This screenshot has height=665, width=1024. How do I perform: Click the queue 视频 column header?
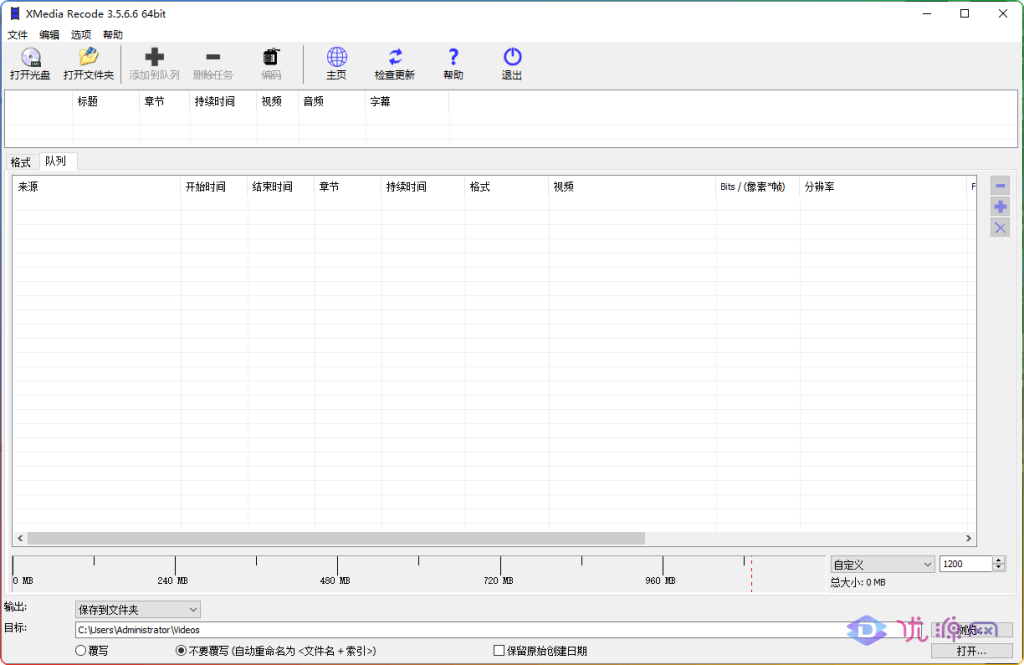[x=632, y=187]
